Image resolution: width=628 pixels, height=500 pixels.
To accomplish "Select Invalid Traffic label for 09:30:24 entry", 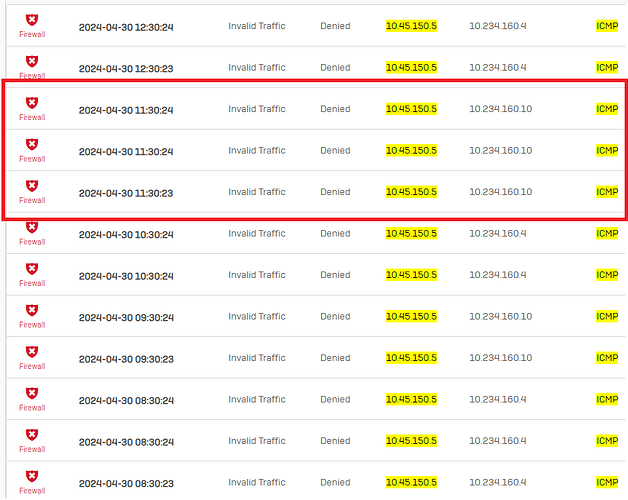I will point(257,317).
